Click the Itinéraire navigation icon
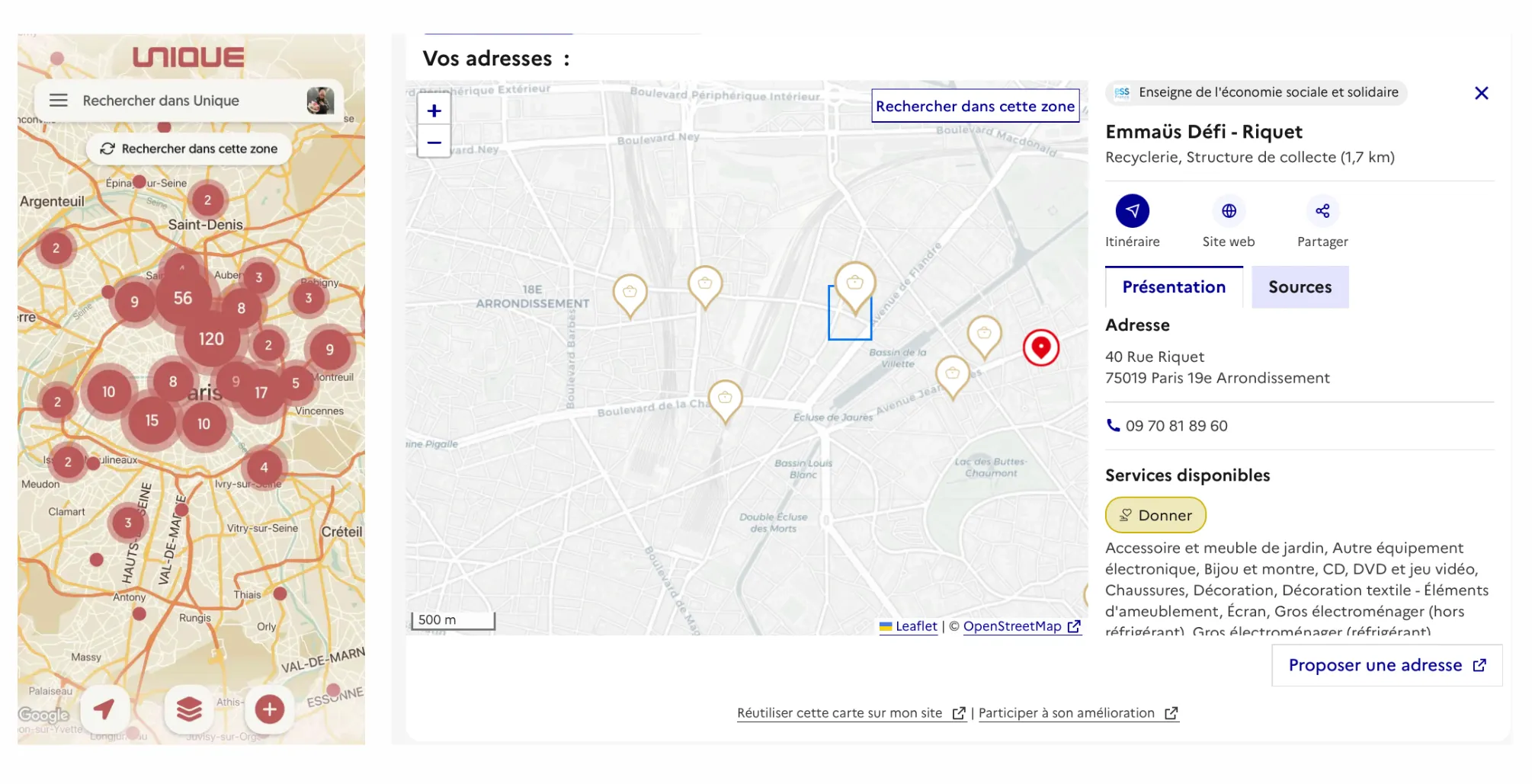The image size is (1532, 784). [x=1133, y=211]
